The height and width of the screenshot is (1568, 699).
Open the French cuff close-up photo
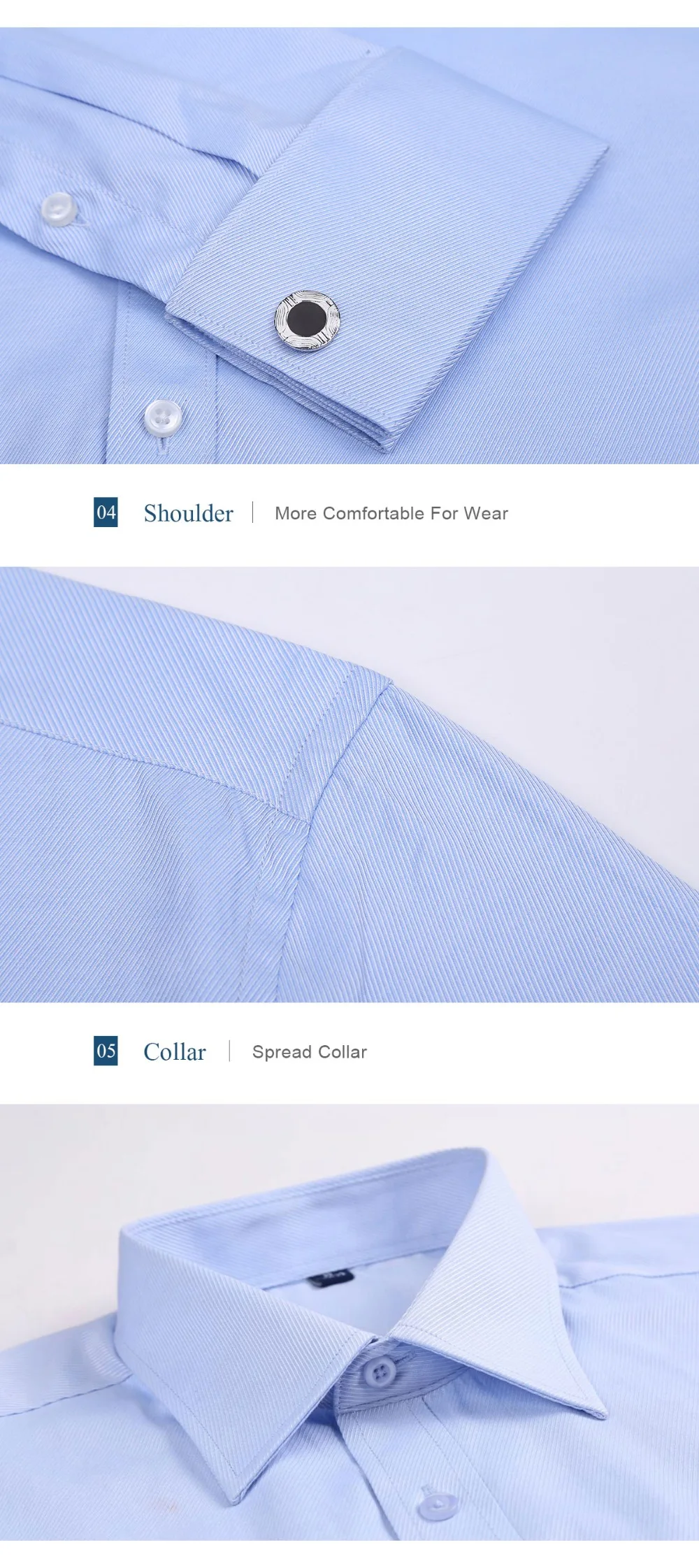point(349,245)
